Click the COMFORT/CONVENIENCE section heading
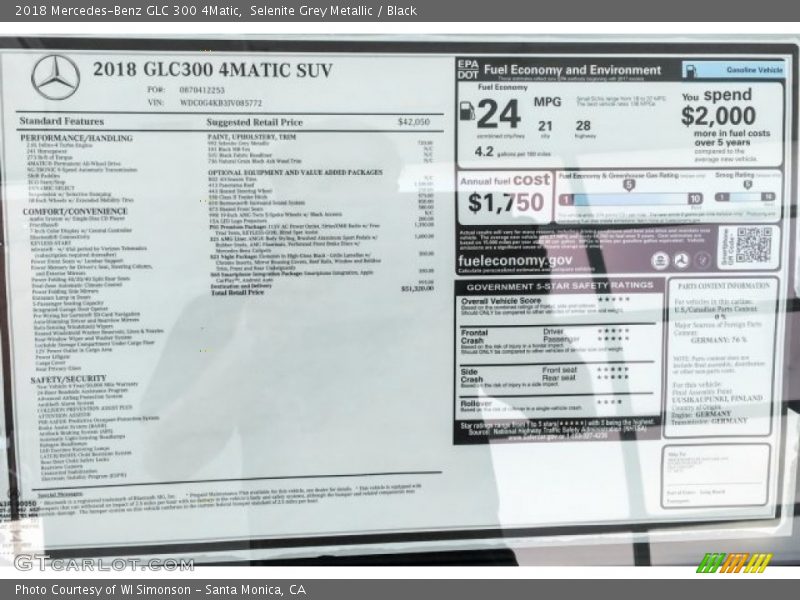The height and width of the screenshot is (600, 800). 75,211
